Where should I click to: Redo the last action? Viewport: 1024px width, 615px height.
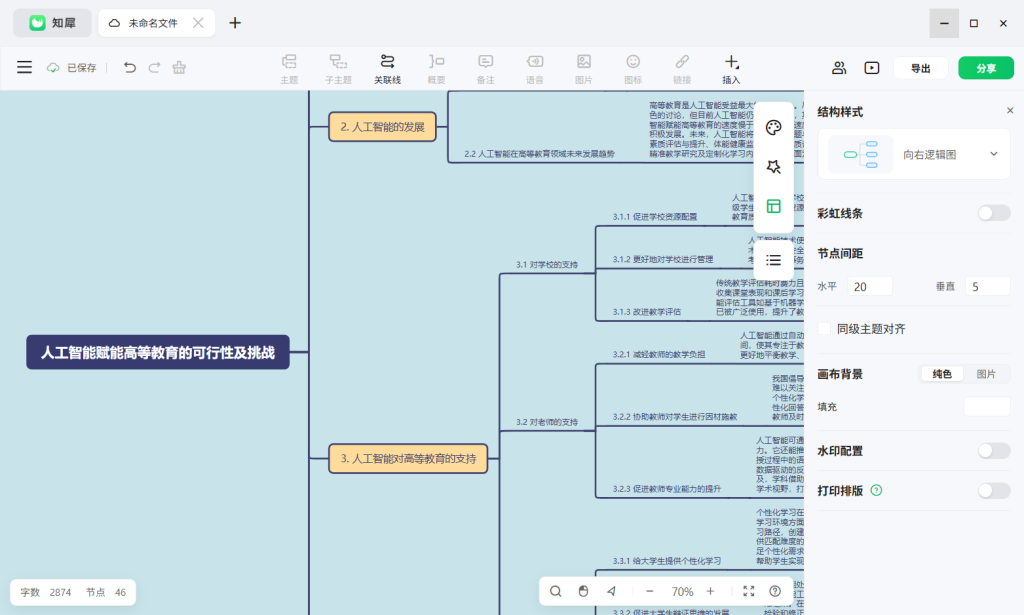pos(154,67)
